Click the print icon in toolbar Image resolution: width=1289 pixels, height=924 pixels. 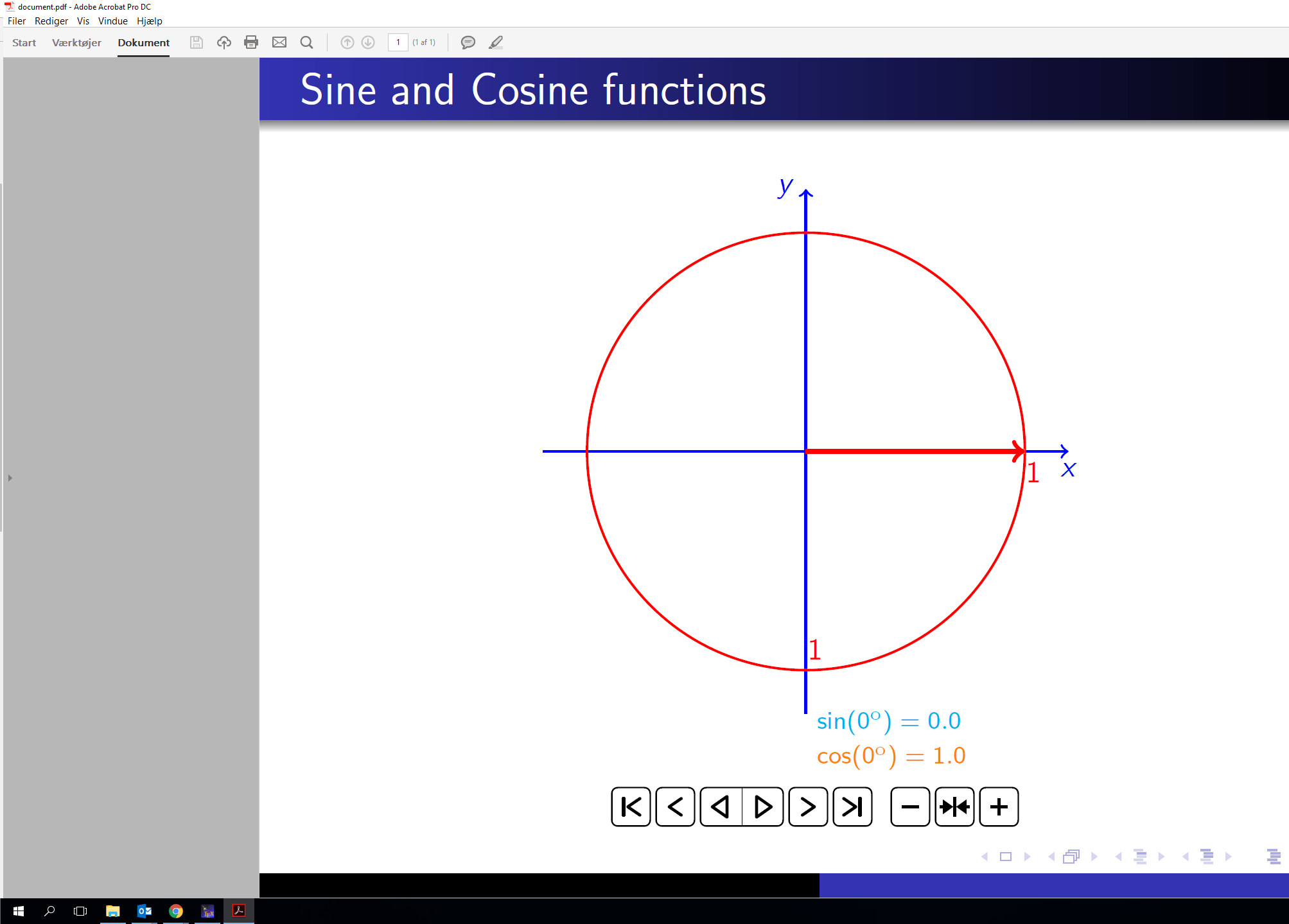coord(251,42)
